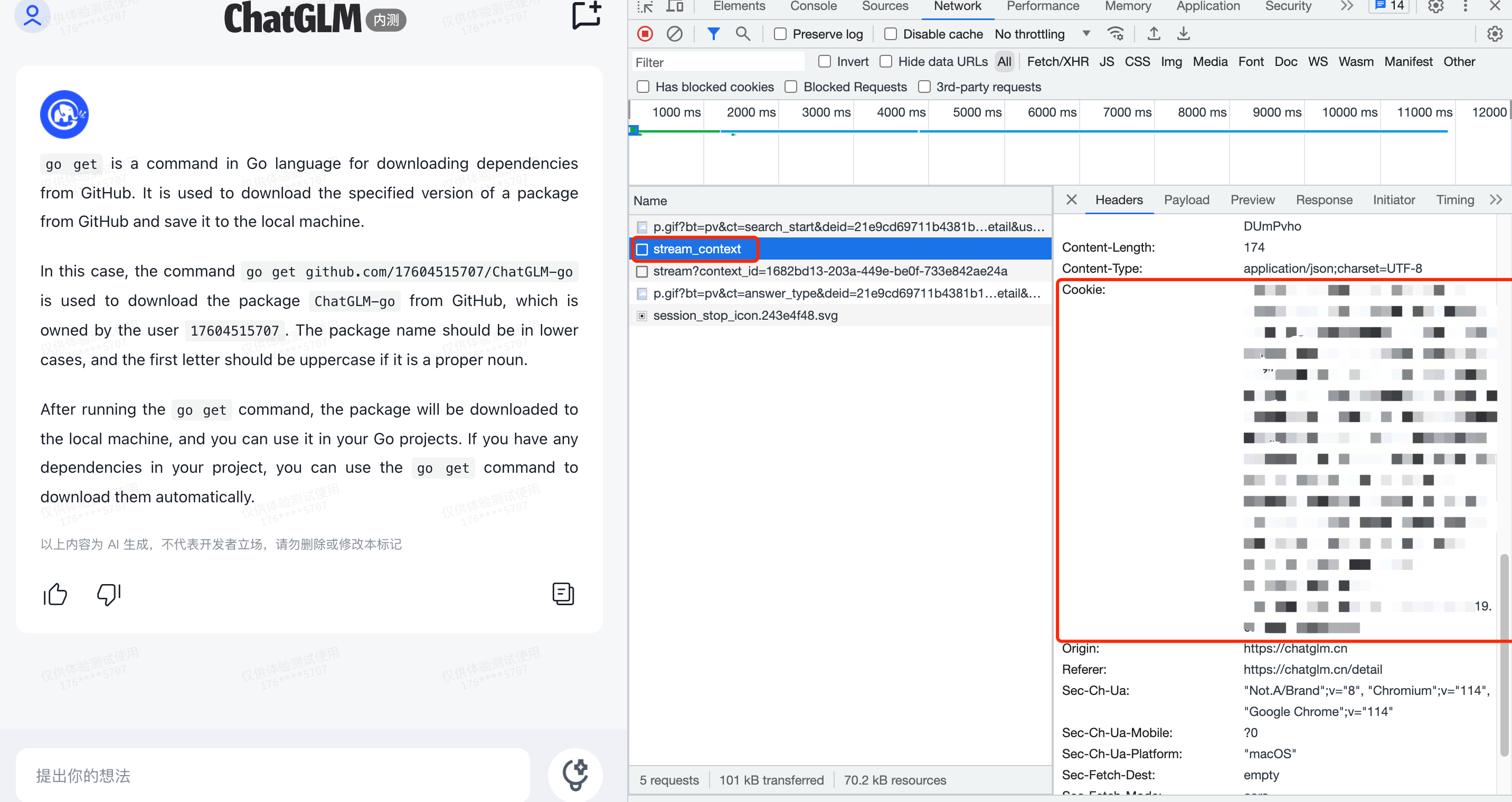This screenshot has height=802, width=1512.
Task: Tick the Hide data URLs checkbox
Action: [x=886, y=62]
